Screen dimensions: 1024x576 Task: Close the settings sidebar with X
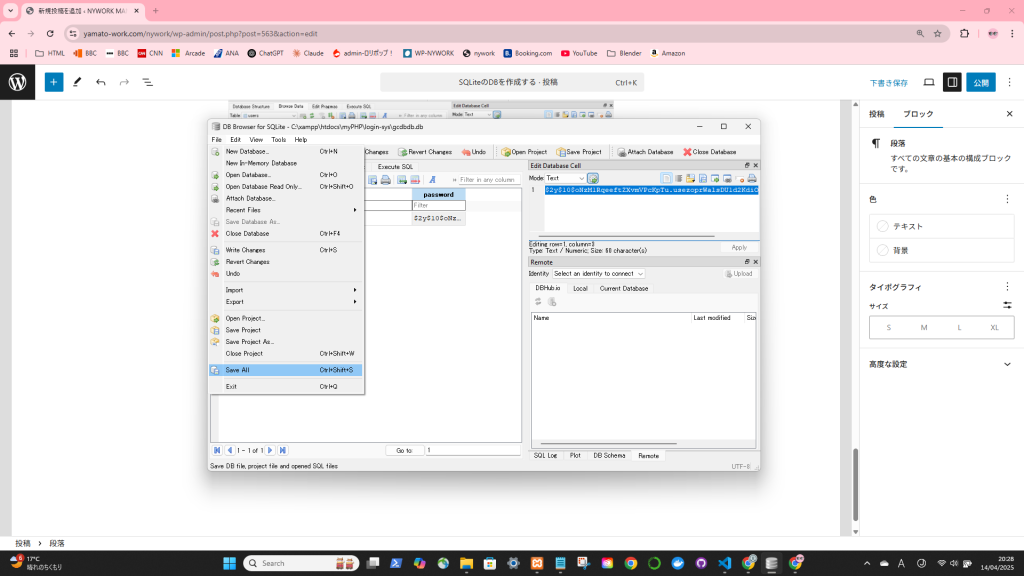tap(1009, 114)
